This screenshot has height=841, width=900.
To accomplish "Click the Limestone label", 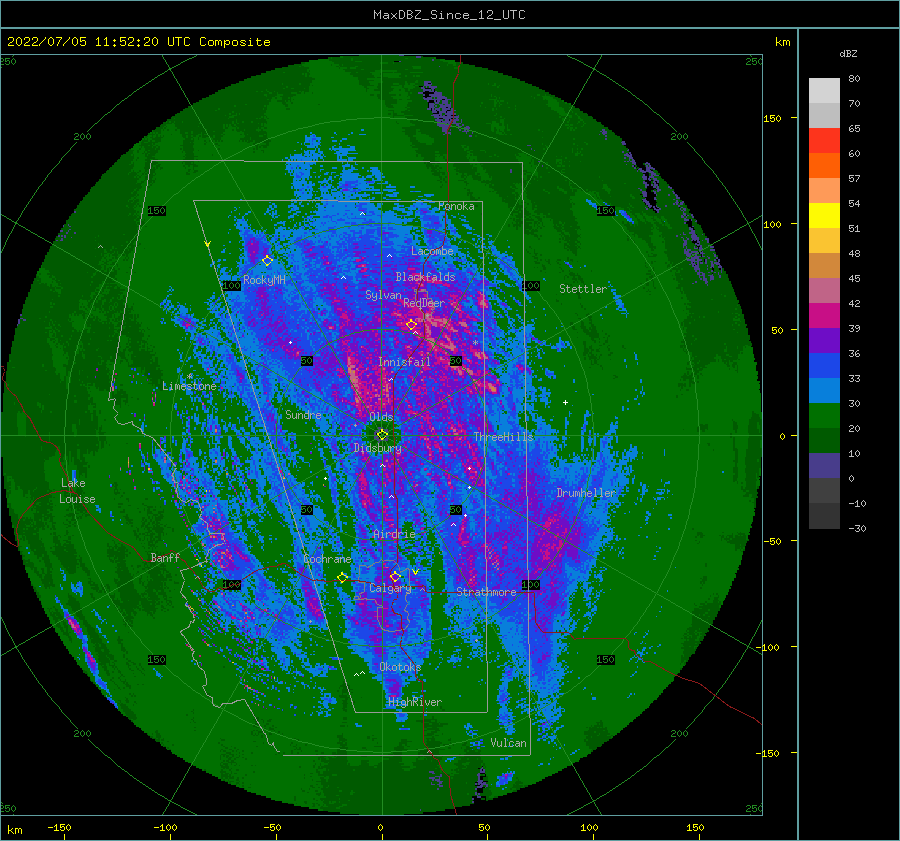I will (x=189, y=386).
